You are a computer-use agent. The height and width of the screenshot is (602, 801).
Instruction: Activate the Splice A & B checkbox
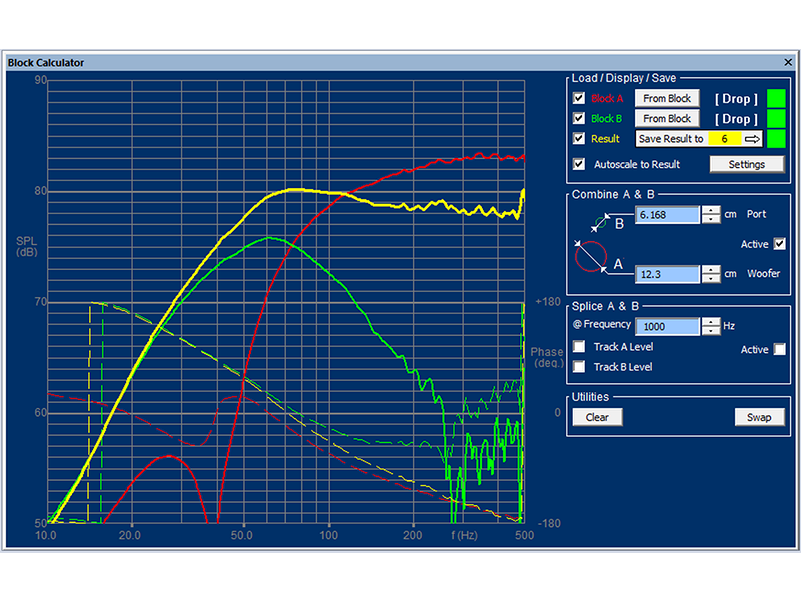780,349
